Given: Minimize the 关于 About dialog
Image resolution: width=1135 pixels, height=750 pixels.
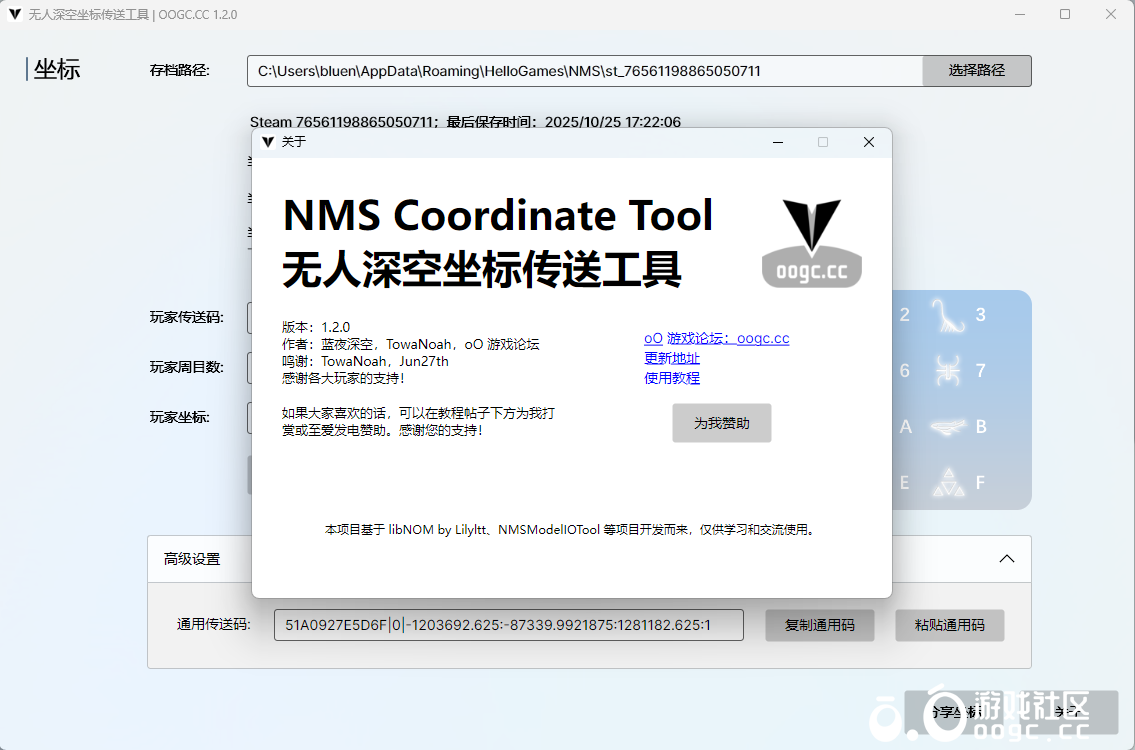Looking at the screenshot, I should 778,142.
